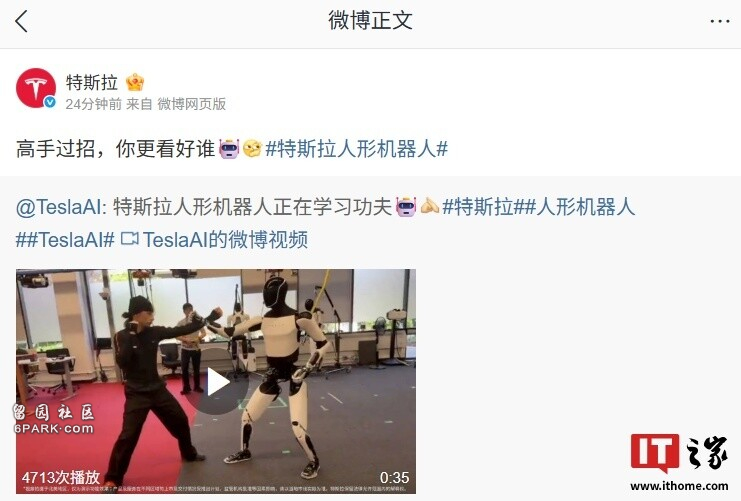
Task: Open the #特斯拉人形机器人# hashtag in the post
Action: pos(356,149)
